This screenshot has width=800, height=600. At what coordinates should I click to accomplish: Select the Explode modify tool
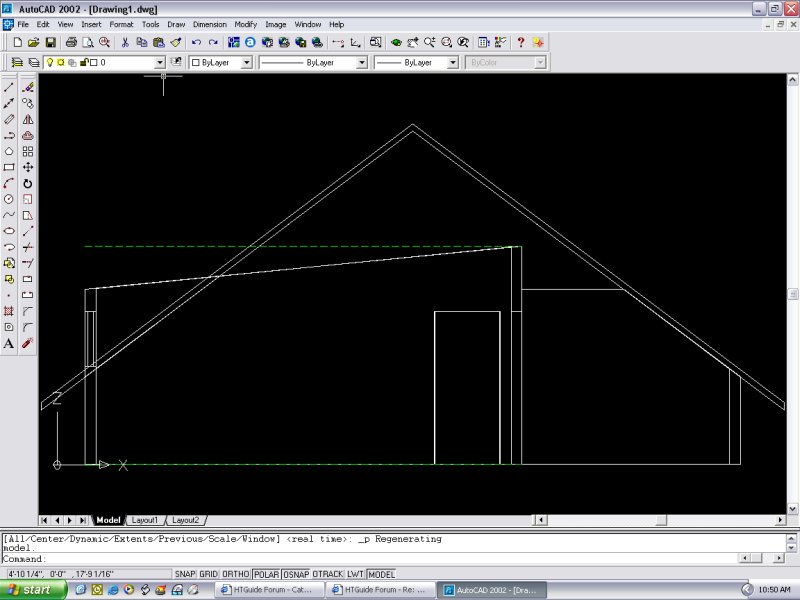point(28,343)
